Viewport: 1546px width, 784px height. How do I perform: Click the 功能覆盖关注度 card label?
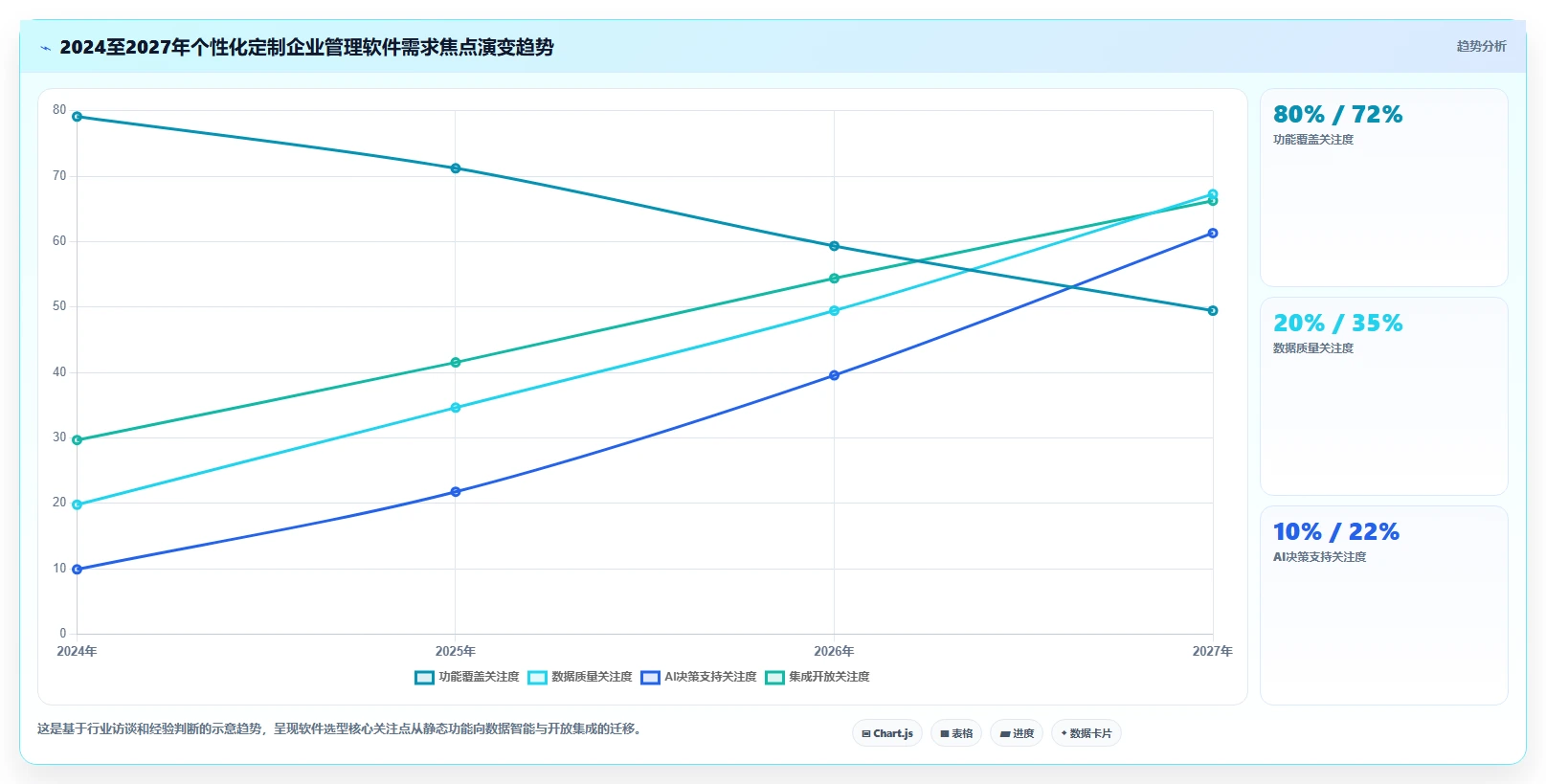pyautogui.click(x=1312, y=140)
